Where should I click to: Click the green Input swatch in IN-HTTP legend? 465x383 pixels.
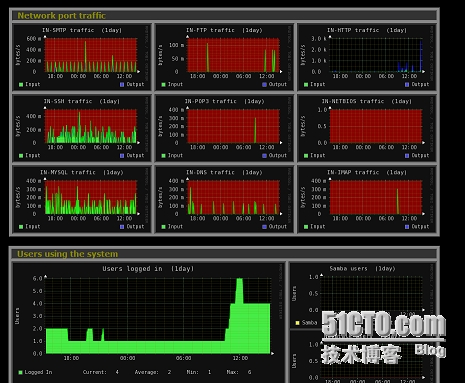[x=306, y=85]
